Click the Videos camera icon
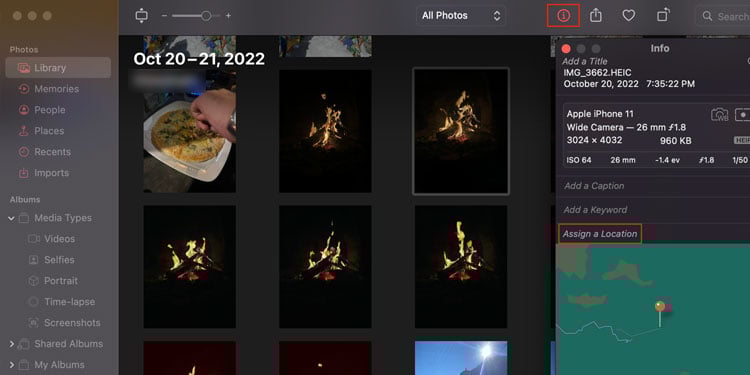This screenshot has width=750, height=375. click(x=33, y=239)
